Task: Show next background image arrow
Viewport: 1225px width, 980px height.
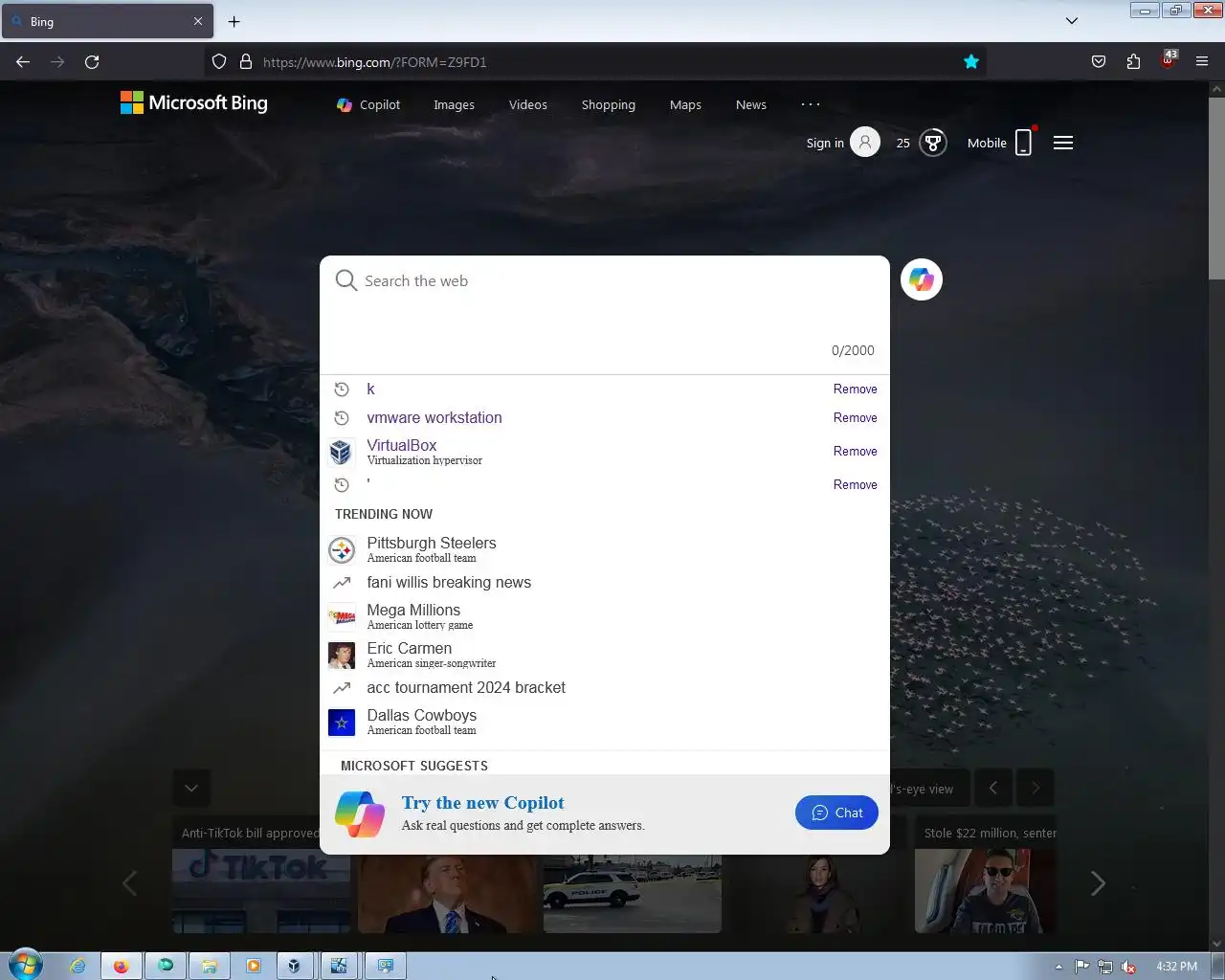Action: (x=1035, y=788)
